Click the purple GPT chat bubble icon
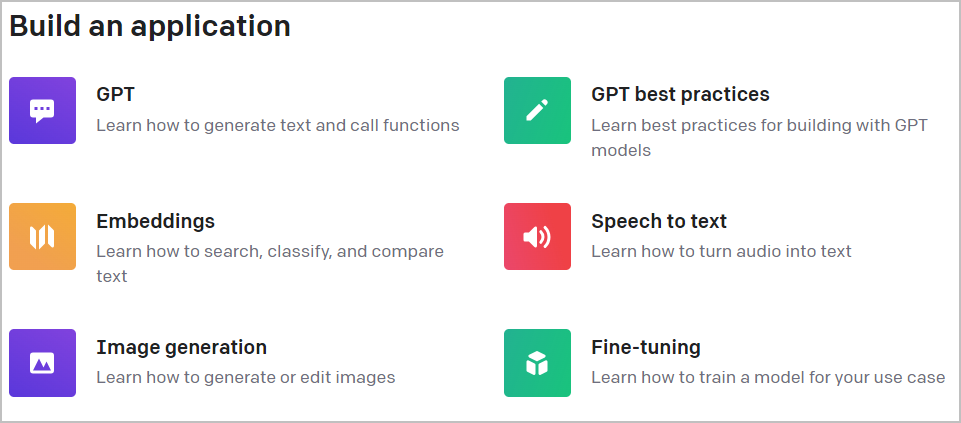961x423 pixels. coord(42,110)
